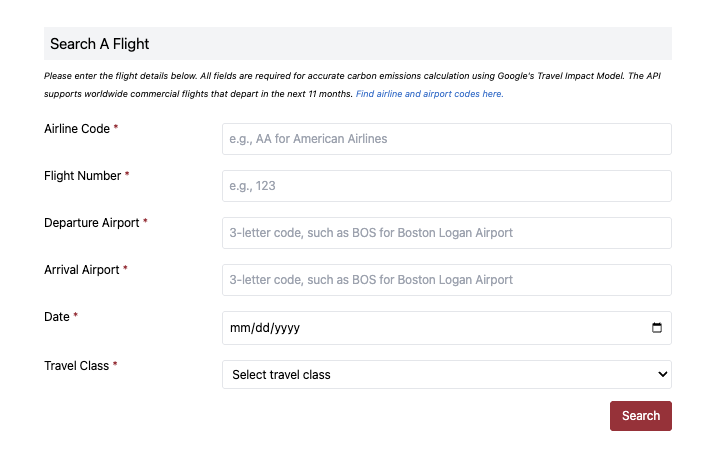715x475 pixels.
Task: Click the red asterisk beside Airline Code
Action: point(116,129)
